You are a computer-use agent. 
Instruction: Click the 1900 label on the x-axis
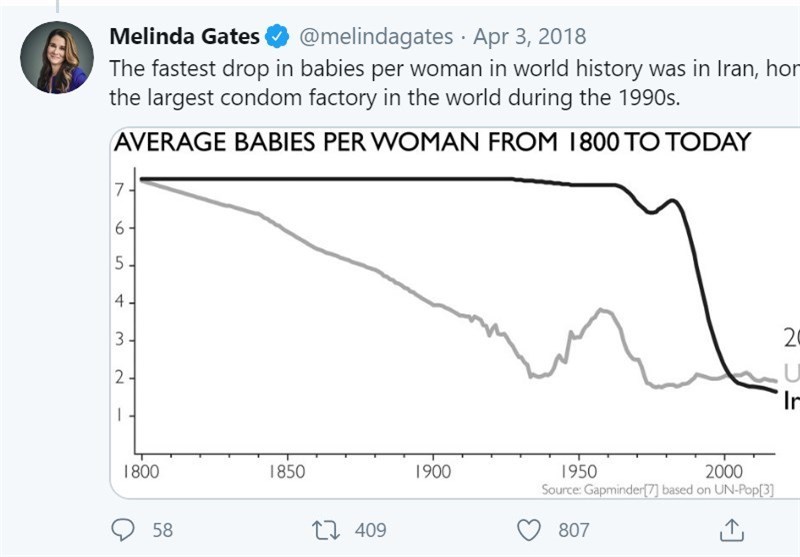click(432, 471)
